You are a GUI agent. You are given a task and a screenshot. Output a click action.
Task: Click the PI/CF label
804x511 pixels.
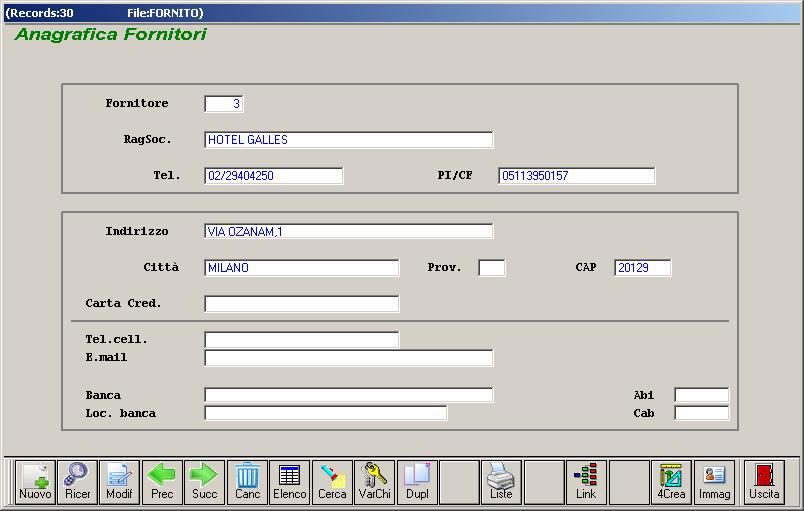point(455,175)
